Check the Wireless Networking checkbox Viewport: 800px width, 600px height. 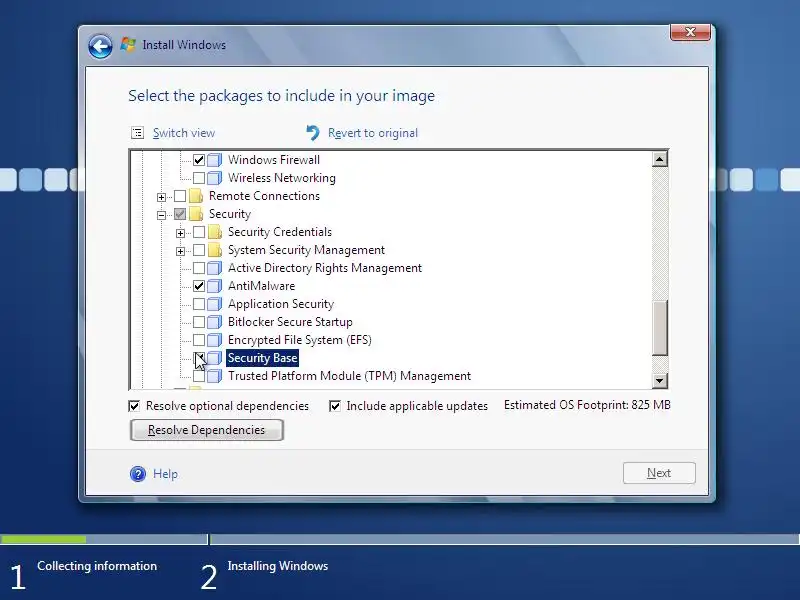199,178
